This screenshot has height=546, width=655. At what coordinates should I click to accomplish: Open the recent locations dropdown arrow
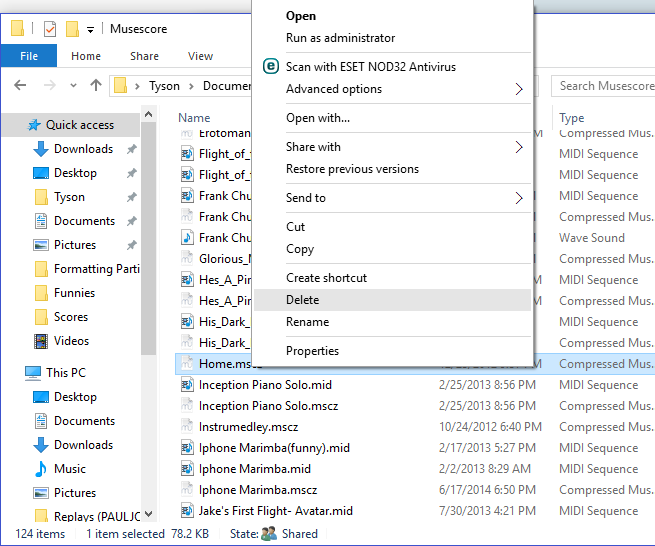(x=74, y=86)
